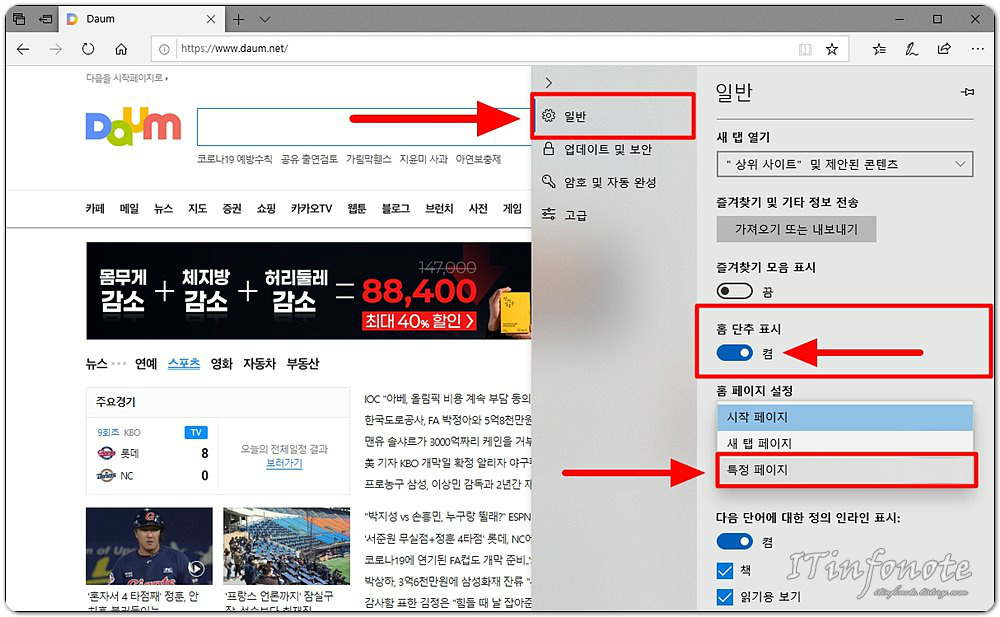This screenshot has width=1000, height=617.
Task: Open the 증권 menu item
Action: 232,209
